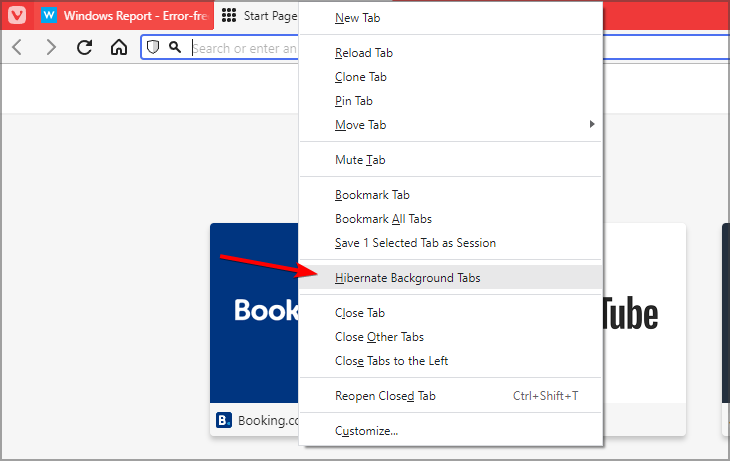730x461 pixels.
Task: Select Reopen Closed Tab
Action: 451,396
